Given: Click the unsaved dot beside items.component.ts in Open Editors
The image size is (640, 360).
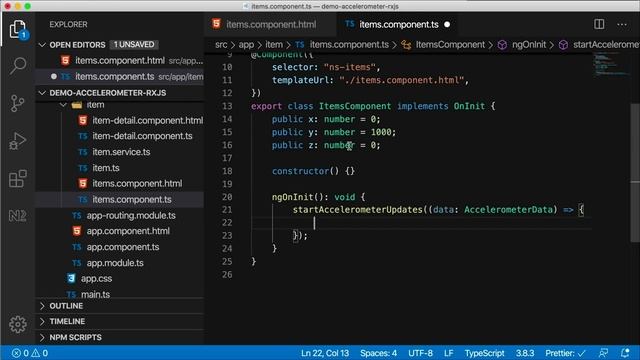Looking at the screenshot, I should (53, 76).
